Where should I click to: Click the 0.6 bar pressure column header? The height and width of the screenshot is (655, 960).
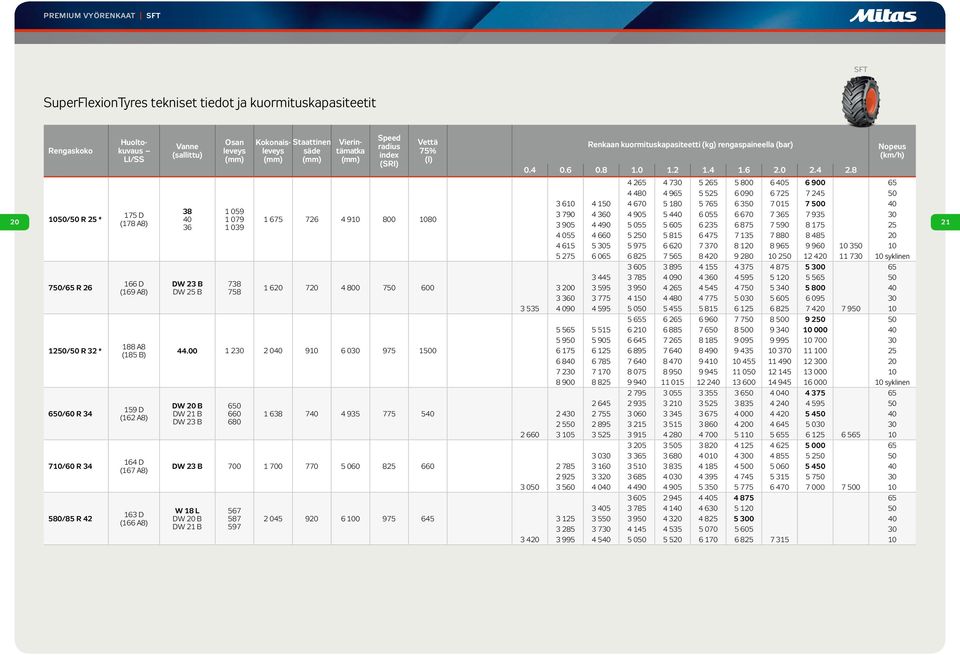[x=565, y=170]
